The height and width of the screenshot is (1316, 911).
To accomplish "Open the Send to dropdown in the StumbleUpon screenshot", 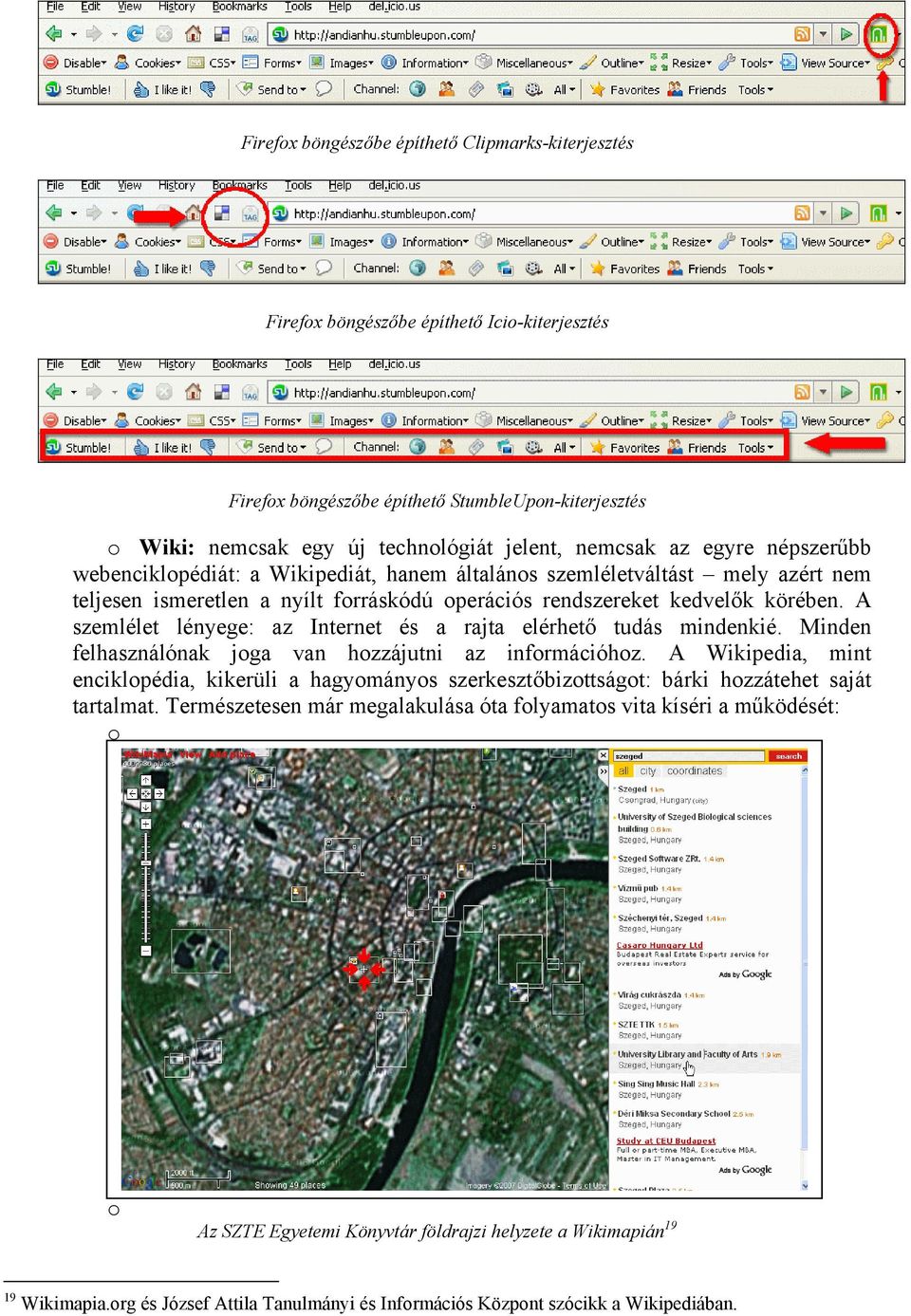I will pos(272,447).
